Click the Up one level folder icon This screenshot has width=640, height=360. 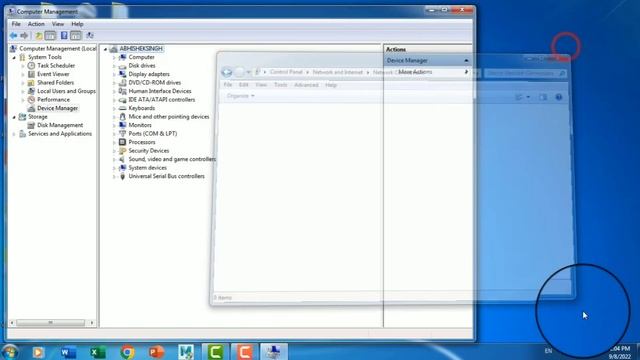tap(38, 36)
